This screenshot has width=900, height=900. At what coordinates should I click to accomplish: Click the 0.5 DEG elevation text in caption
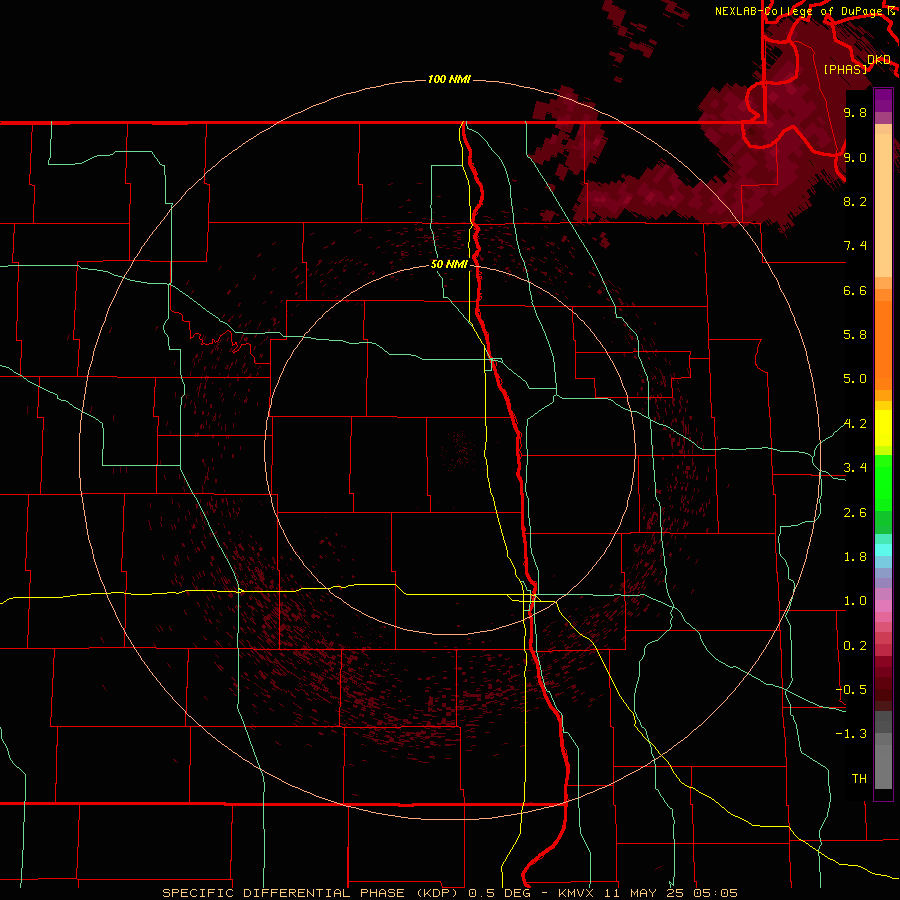tap(502, 893)
